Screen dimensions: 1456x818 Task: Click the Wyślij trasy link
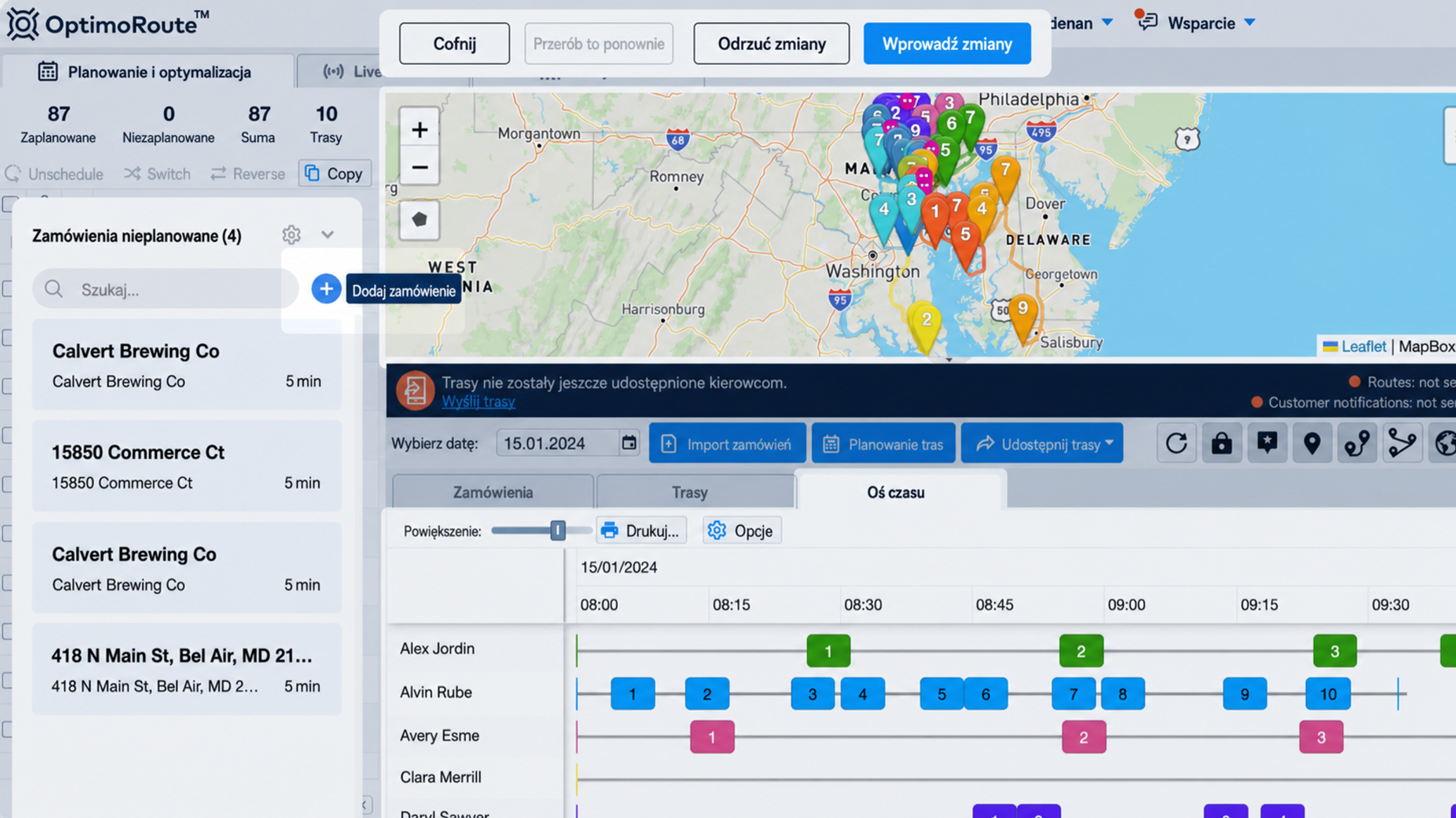479,401
